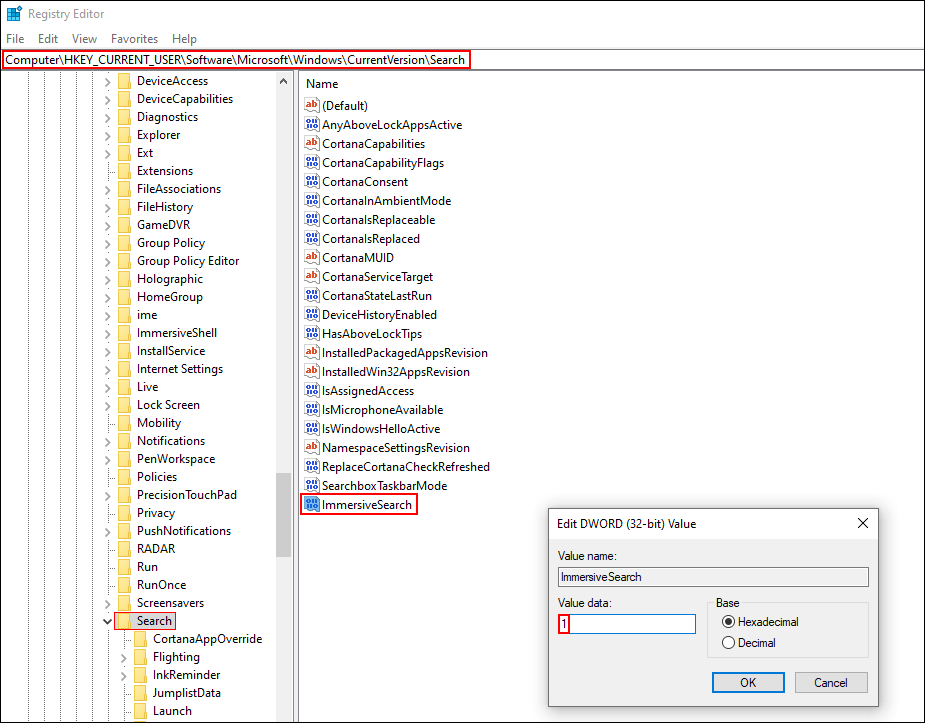Click the CortanaCapabilityFlags DWORD icon
Screen dimensions: 925x723
tap(311, 162)
